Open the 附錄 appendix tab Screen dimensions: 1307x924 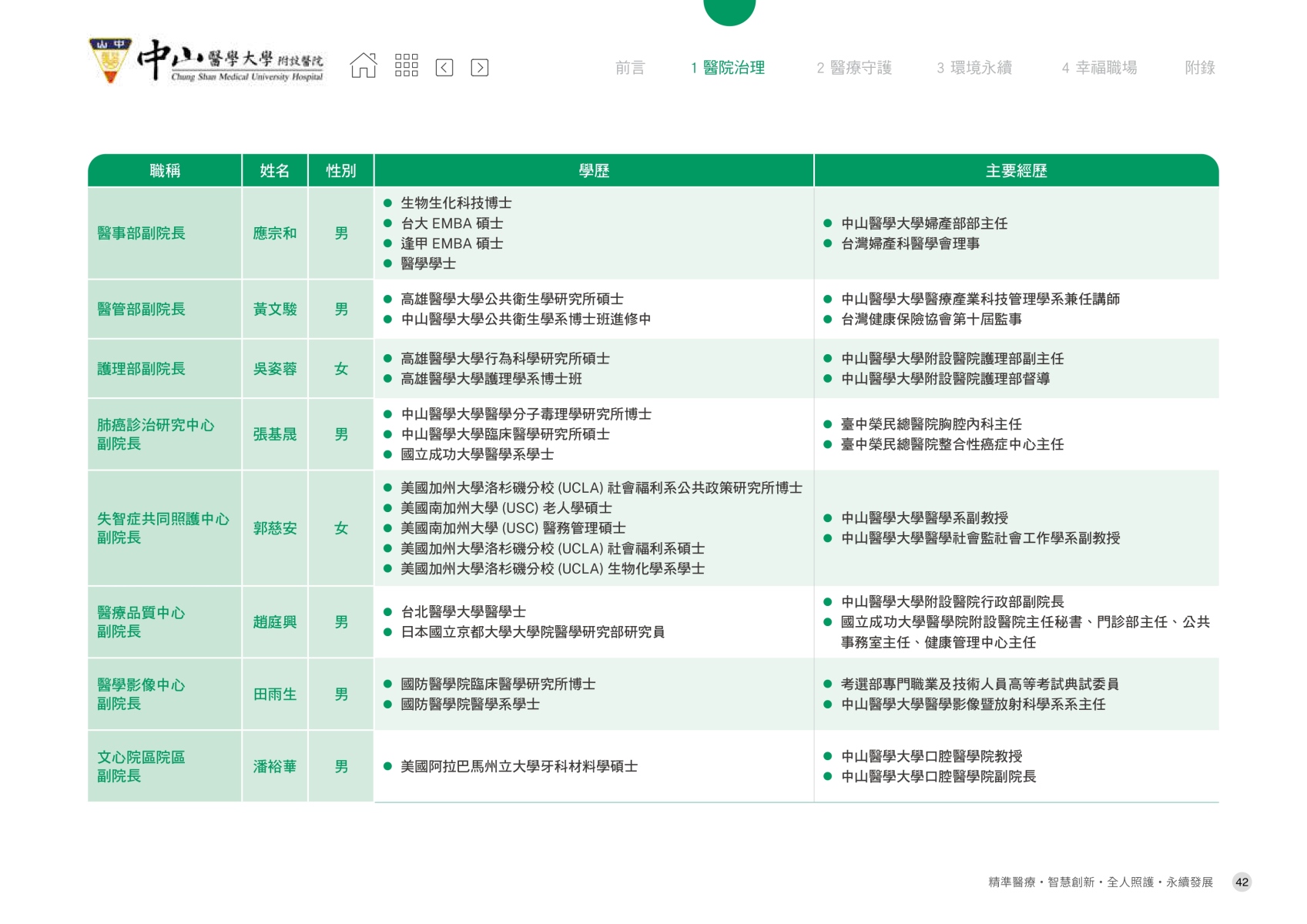click(1199, 68)
